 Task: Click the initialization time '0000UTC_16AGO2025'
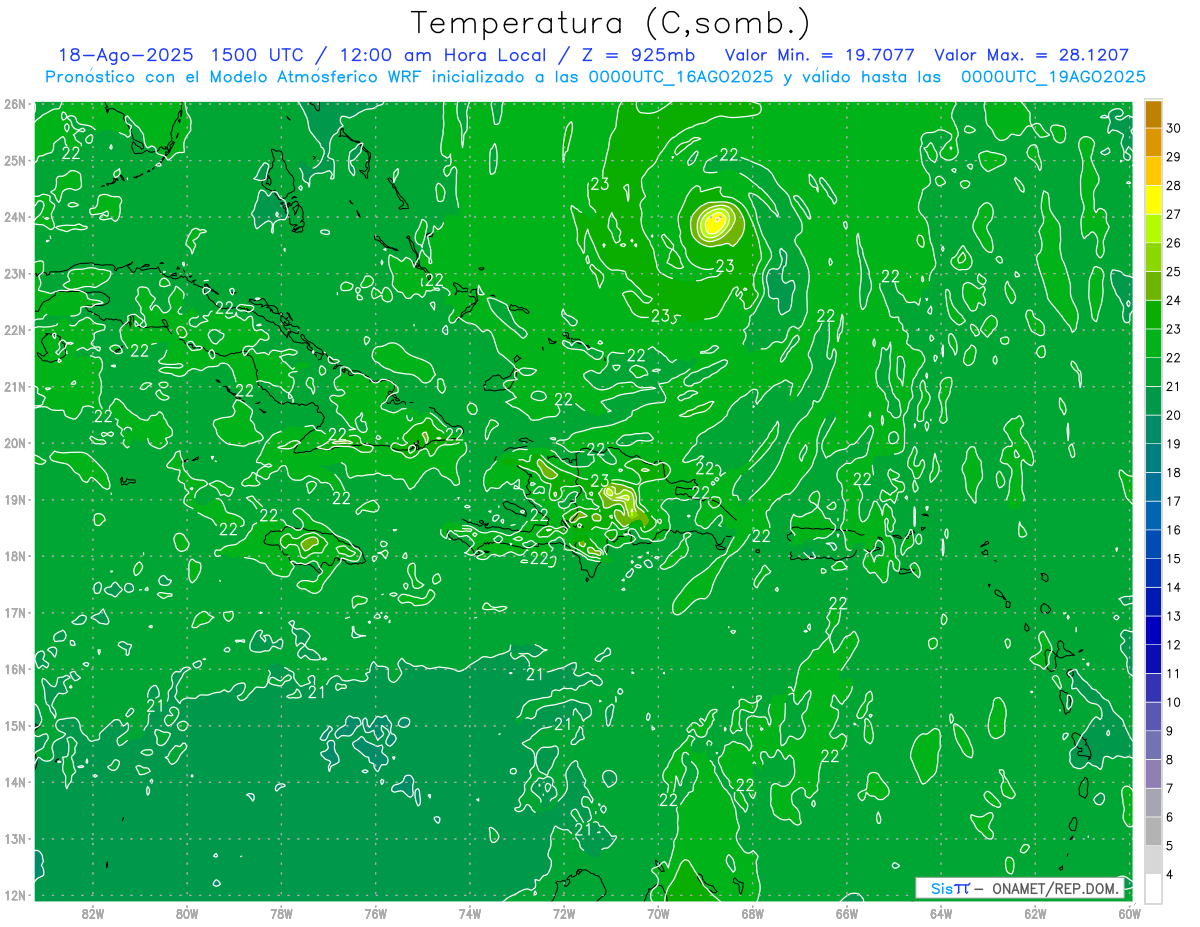[680, 77]
